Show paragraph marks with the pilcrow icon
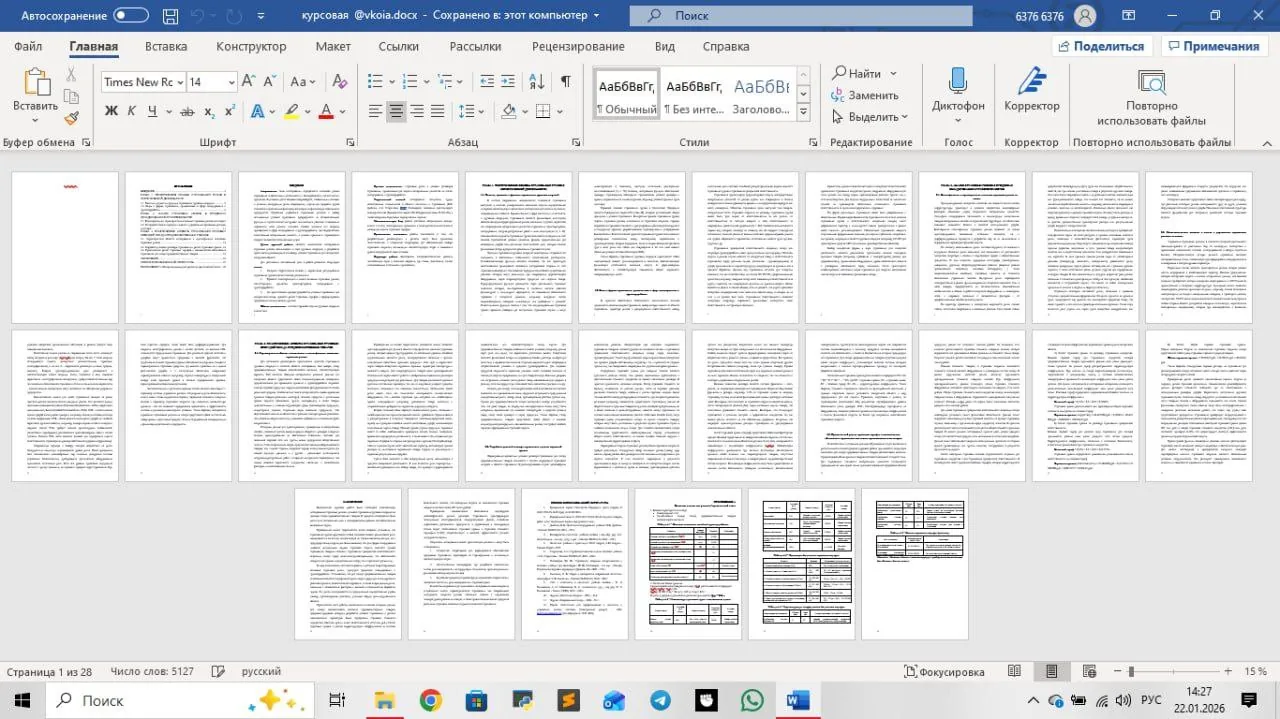The height and width of the screenshot is (719, 1280). tap(566, 82)
